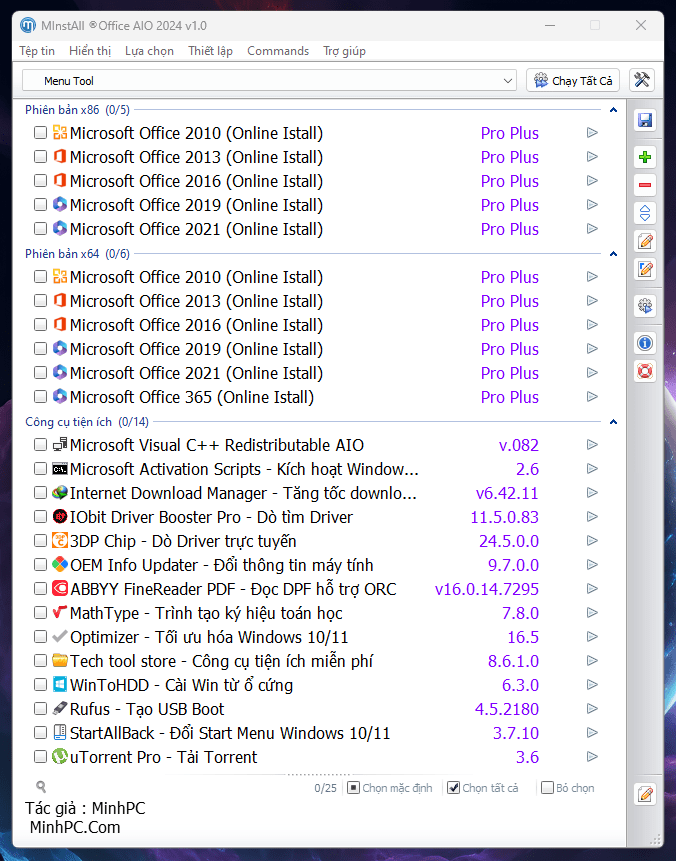Image resolution: width=676 pixels, height=861 pixels.
Task: Click the red lifebuoy help icon
Action: 645,371
